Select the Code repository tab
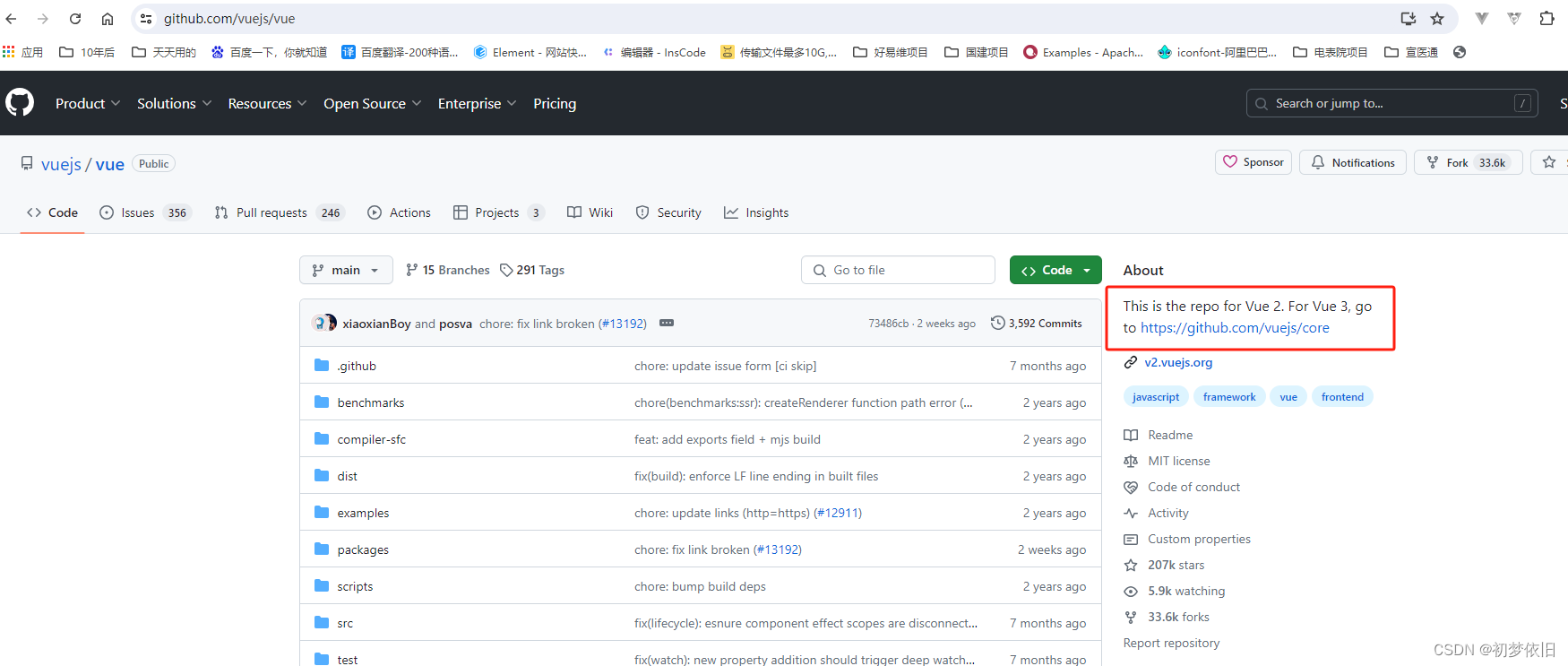 tap(52, 212)
